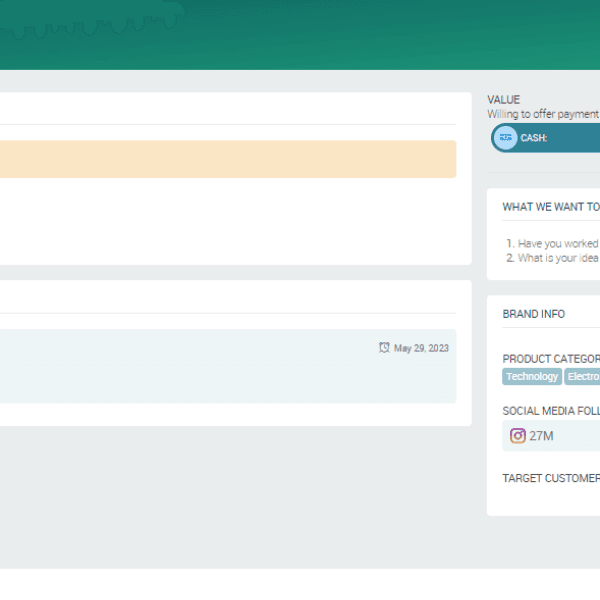This screenshot has height=600, width=600.
Task: Select the Electronics category tag
Action: coord(583,377)
